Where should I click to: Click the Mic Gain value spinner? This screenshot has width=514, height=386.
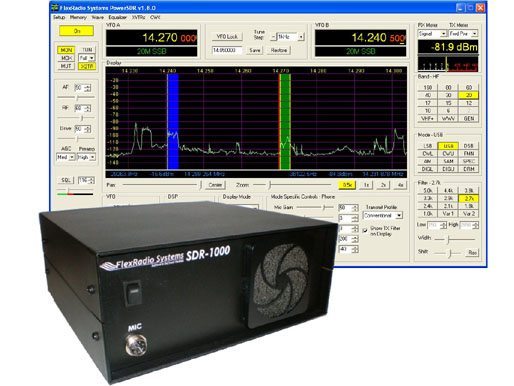348,208
